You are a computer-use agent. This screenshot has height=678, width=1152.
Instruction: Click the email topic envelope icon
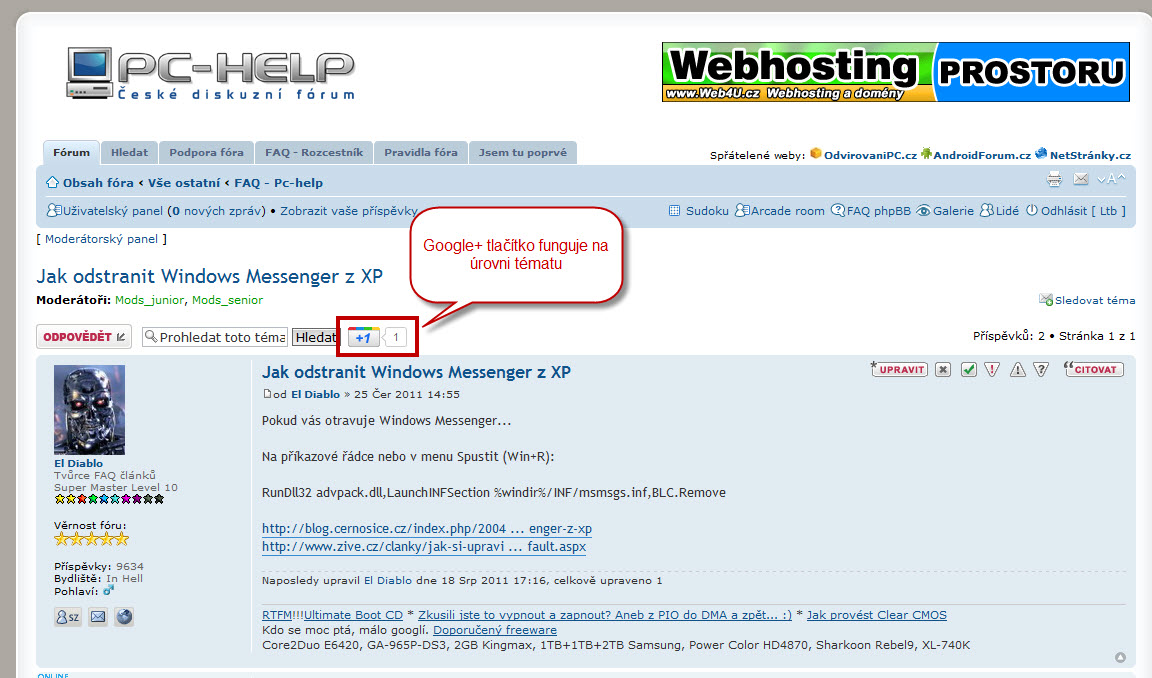(x=1081, y=180)
